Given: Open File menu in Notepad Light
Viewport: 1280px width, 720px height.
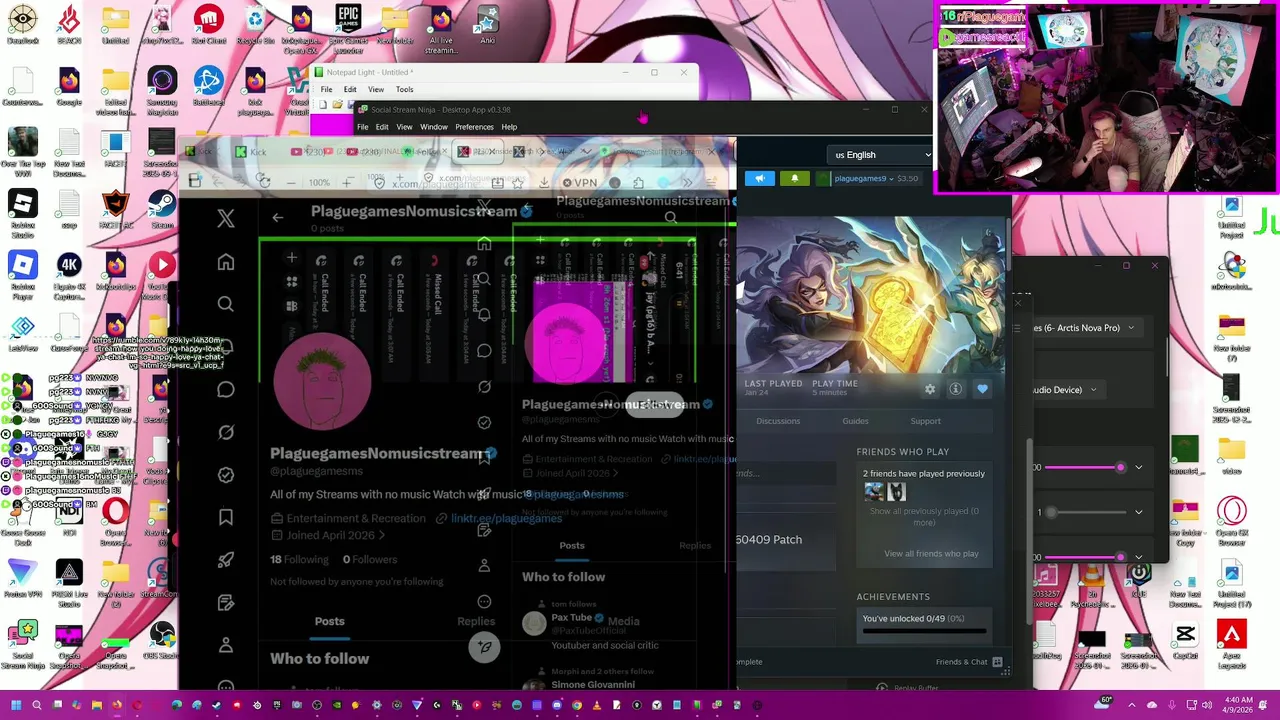Looking at the screenshot, I should click(x=326, y=89).
